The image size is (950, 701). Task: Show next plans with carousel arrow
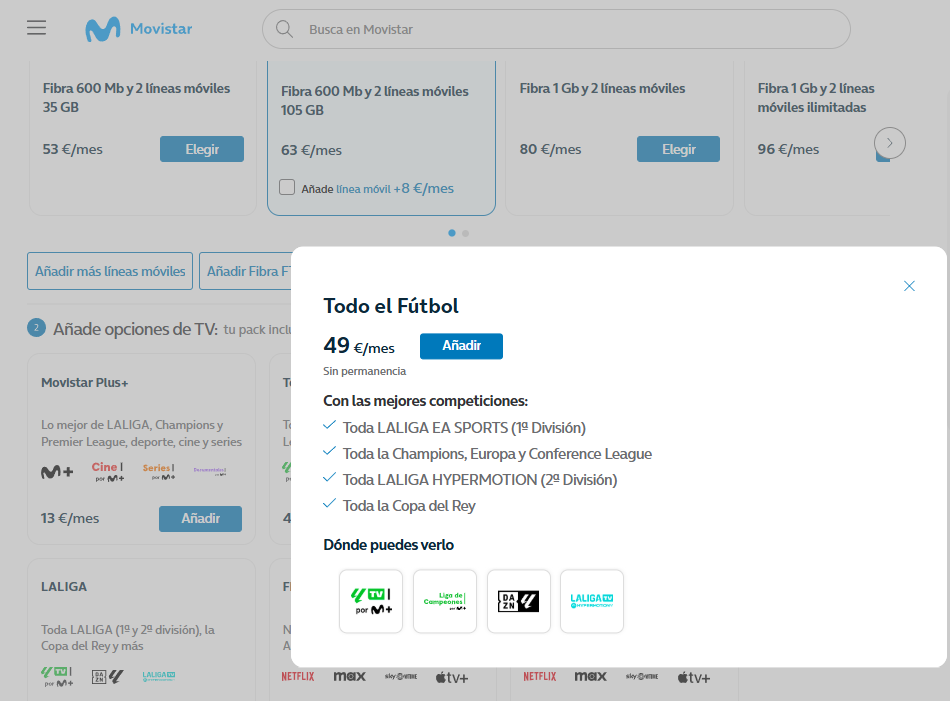pyautogui.click(x=889, y=143)
